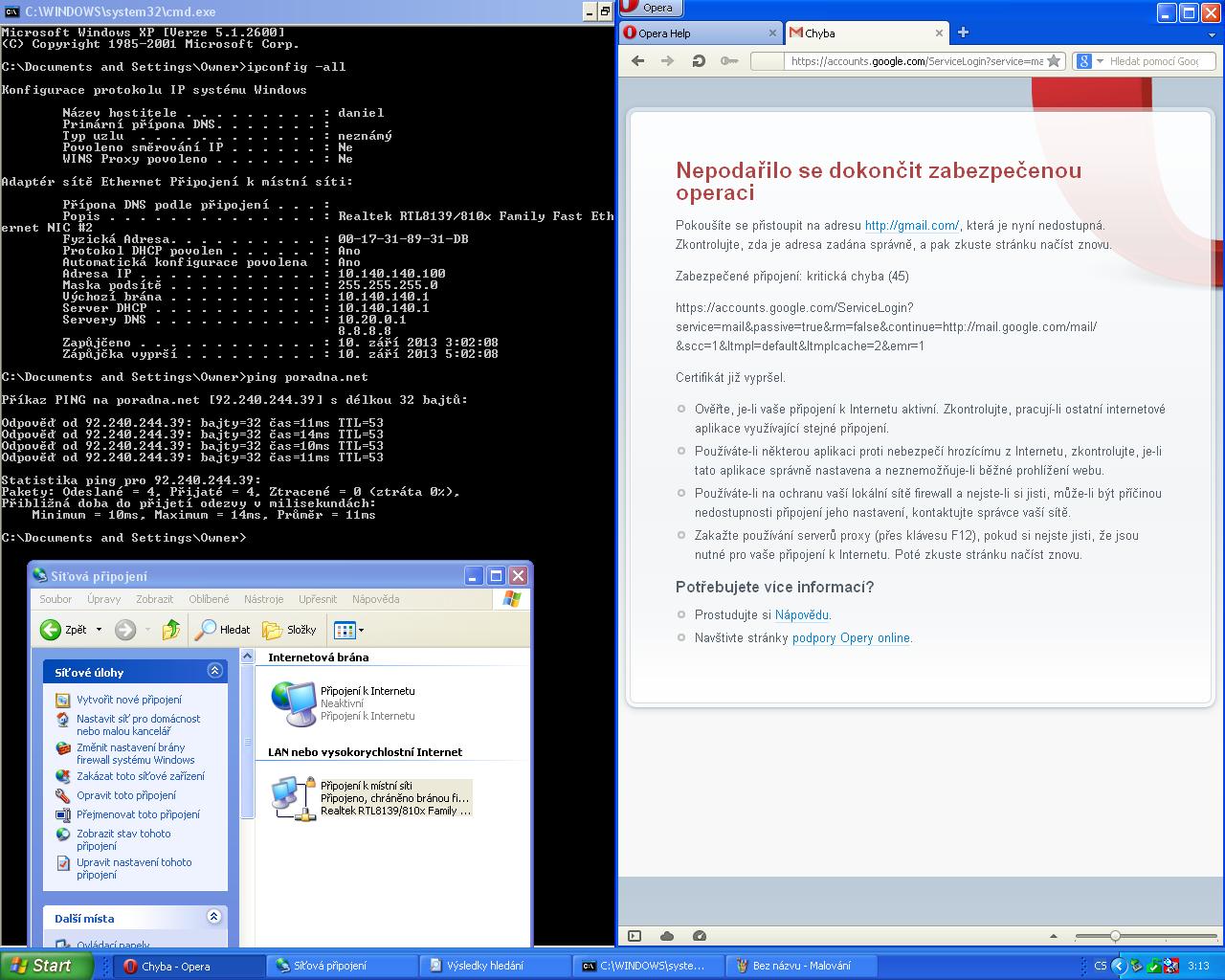This screenshot has width=1225, height=980.
Task: Click the Hledat search button
Action: (x=222, y=629)
